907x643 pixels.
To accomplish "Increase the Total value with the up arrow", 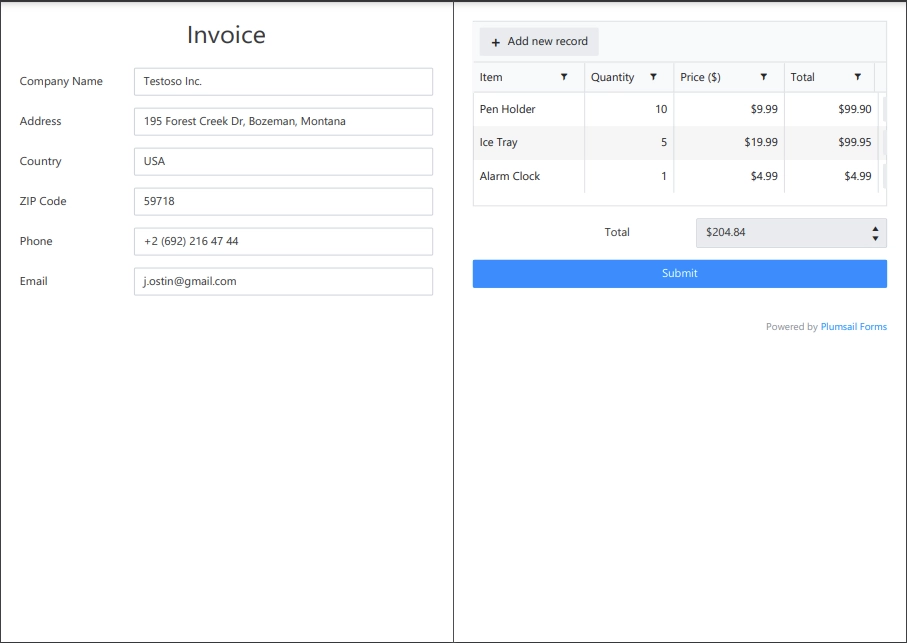I will (875, 228).
